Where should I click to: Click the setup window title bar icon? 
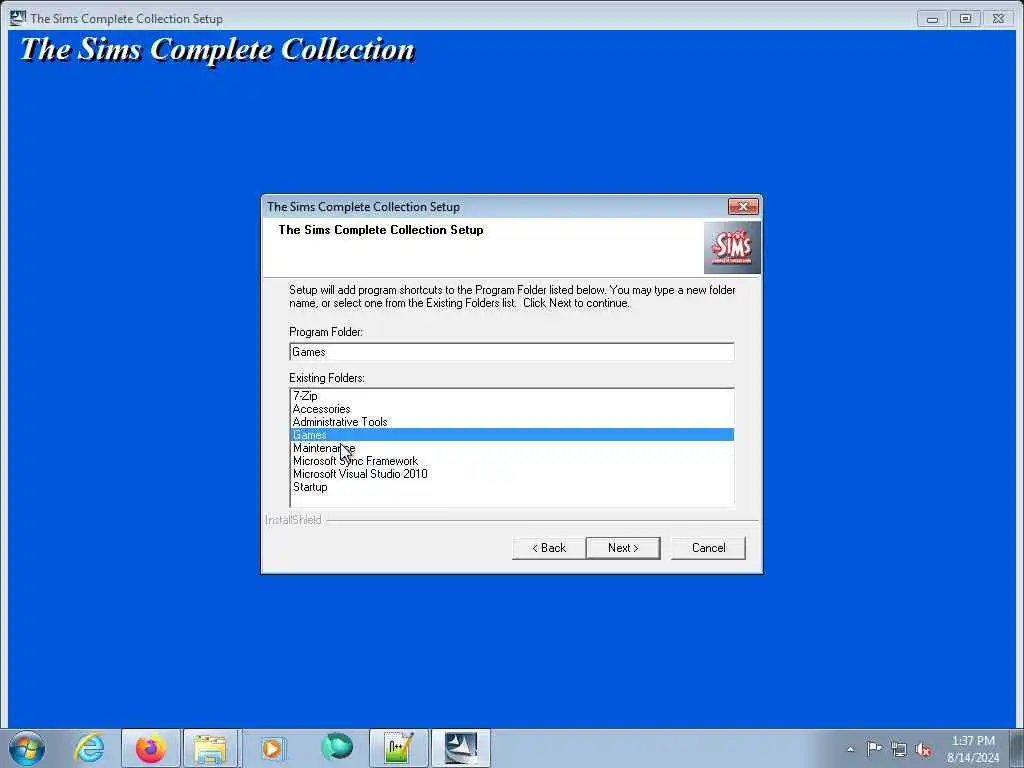tap(18, 18)
